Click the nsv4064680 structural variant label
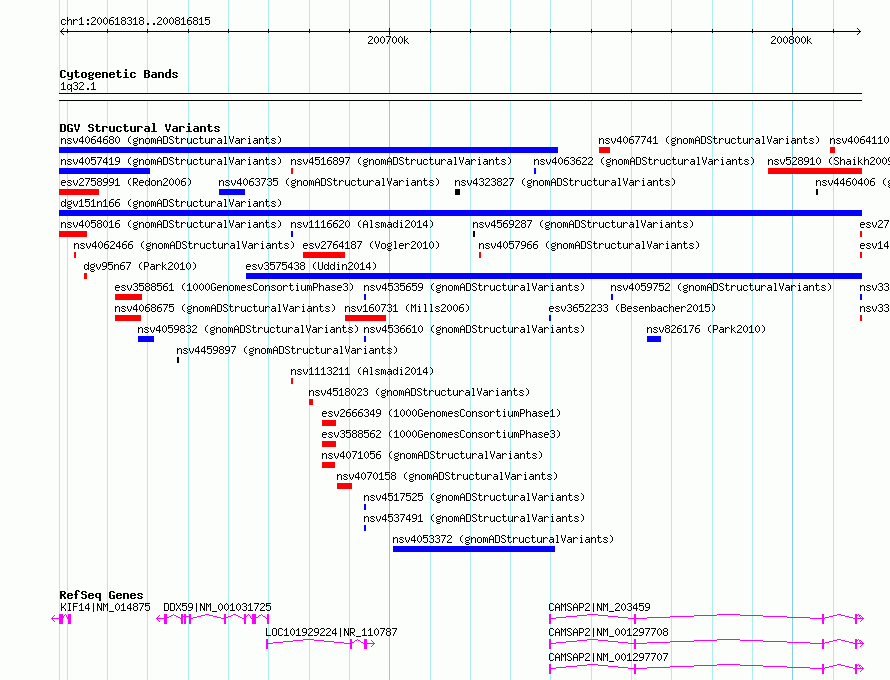Screen dimensions: 890x680 171,140
